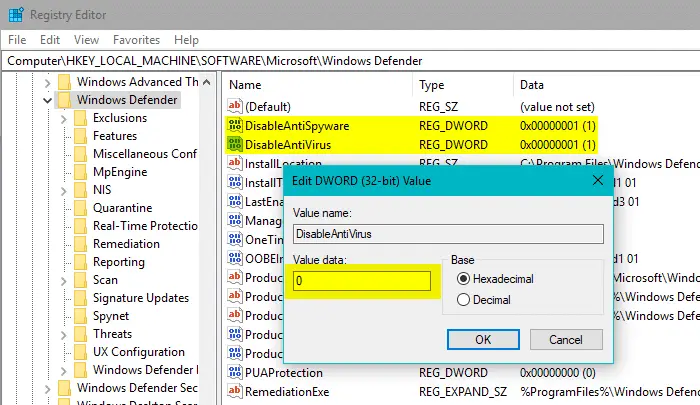Select the Decimal base radio button
Screen dimensions: 700x405
463,300
